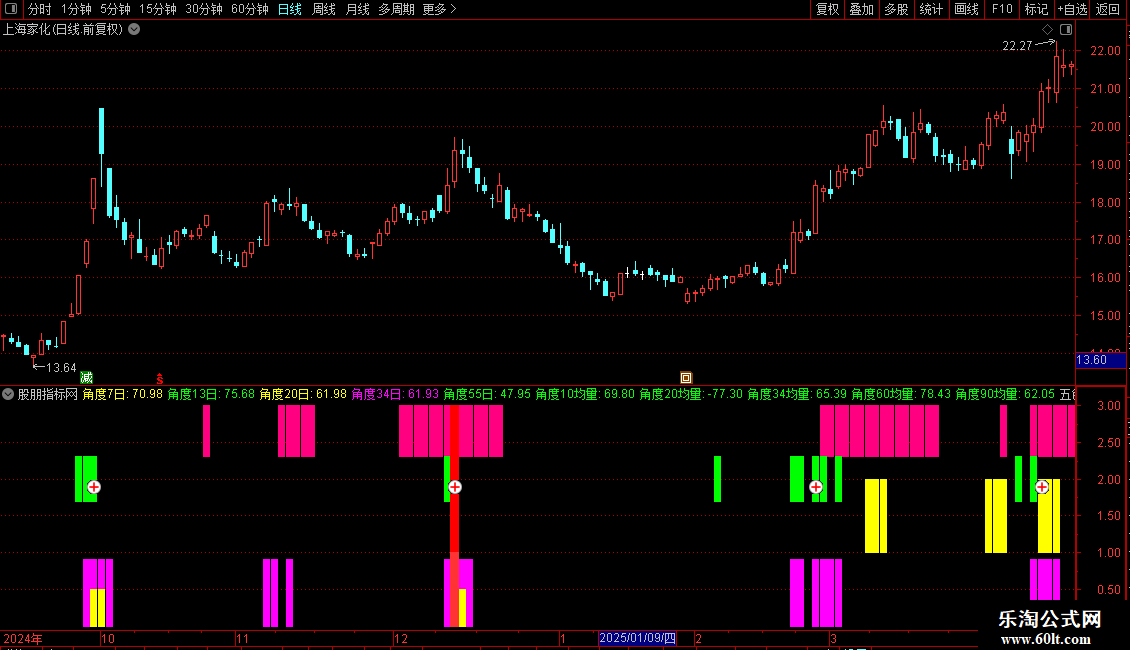The width and height of the screenshot is (1130, 650).
Task: Open F10 company information
Action: click(1002, 9)
